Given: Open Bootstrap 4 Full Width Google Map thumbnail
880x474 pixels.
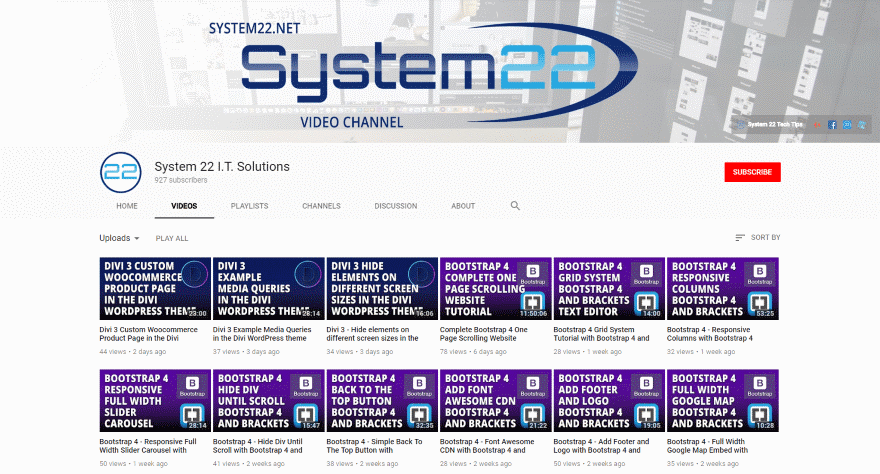Looking at the screenshot, I should (x=722, y=401).
